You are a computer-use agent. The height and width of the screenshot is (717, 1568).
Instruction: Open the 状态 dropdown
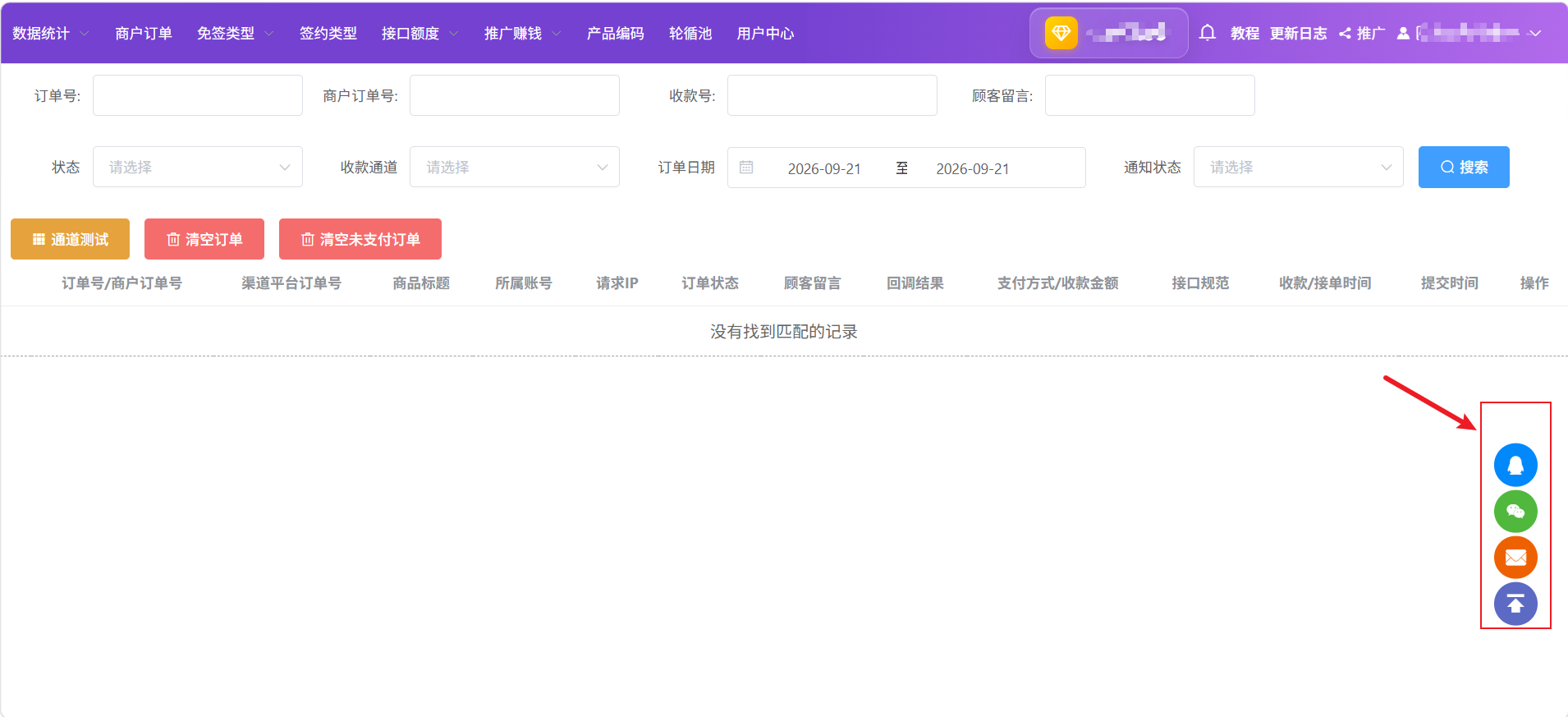[x=198, y=167]
